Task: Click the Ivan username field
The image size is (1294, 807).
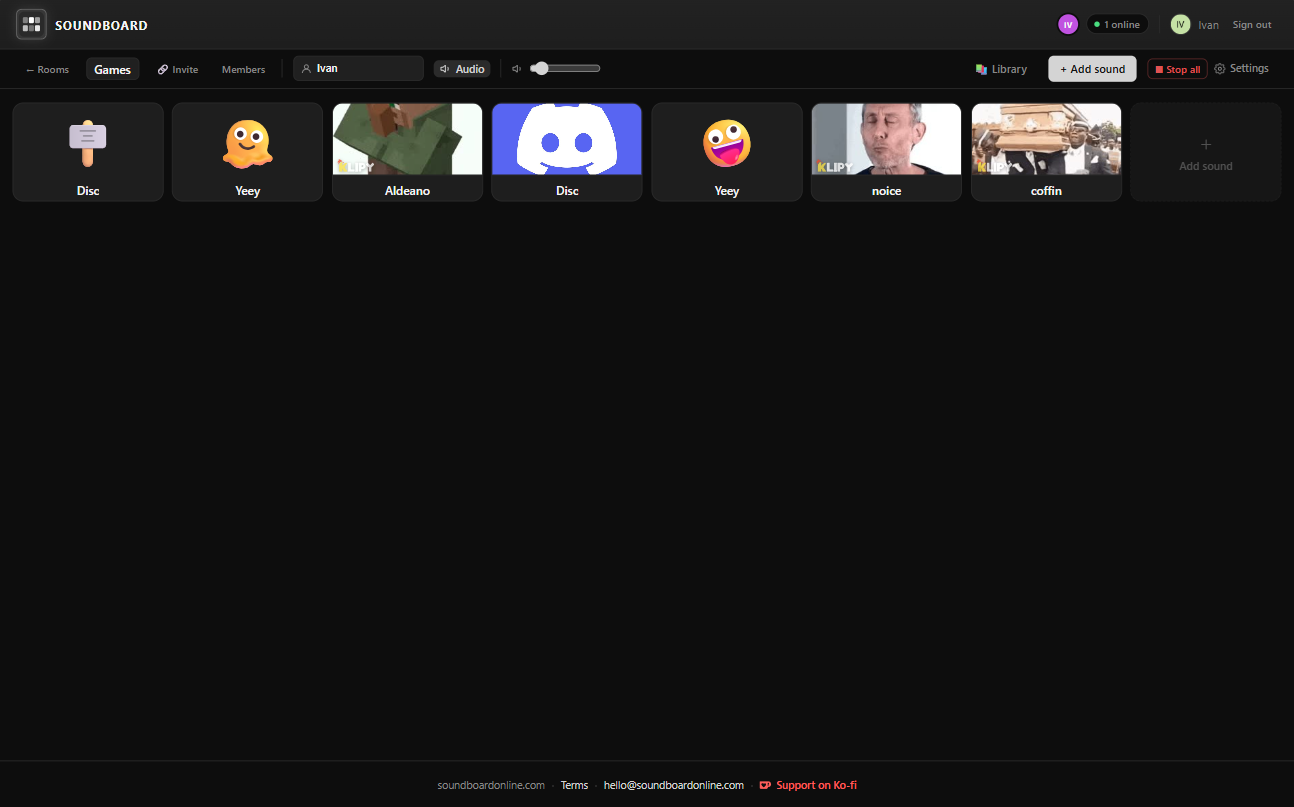Action: point(358,68)
